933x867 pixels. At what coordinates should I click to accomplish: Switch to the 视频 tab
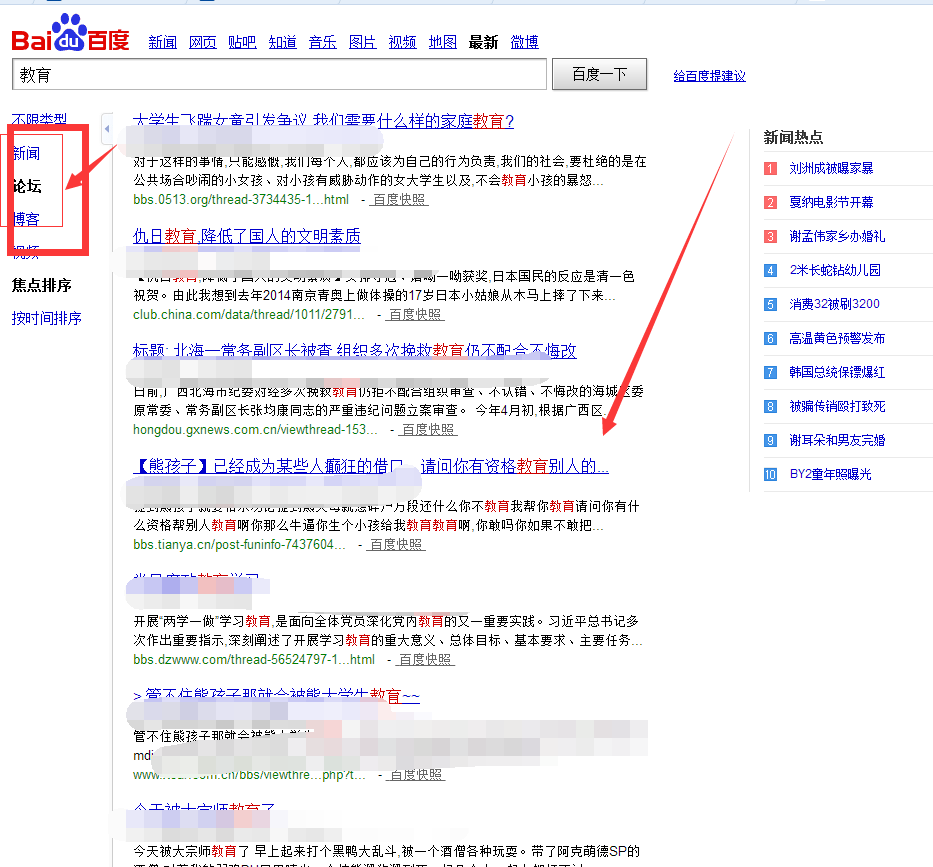[402, 42]
